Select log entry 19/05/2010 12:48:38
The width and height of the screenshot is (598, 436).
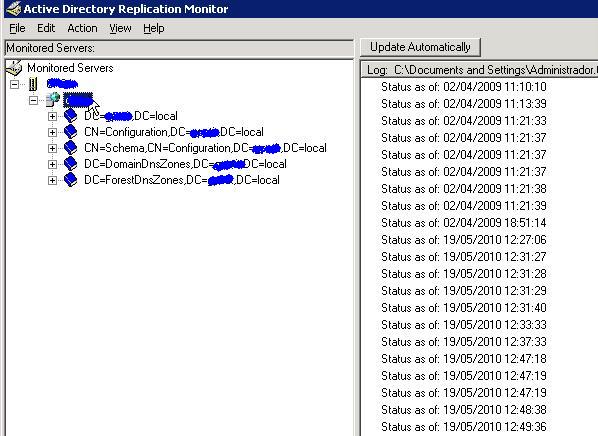coord(464,410)
